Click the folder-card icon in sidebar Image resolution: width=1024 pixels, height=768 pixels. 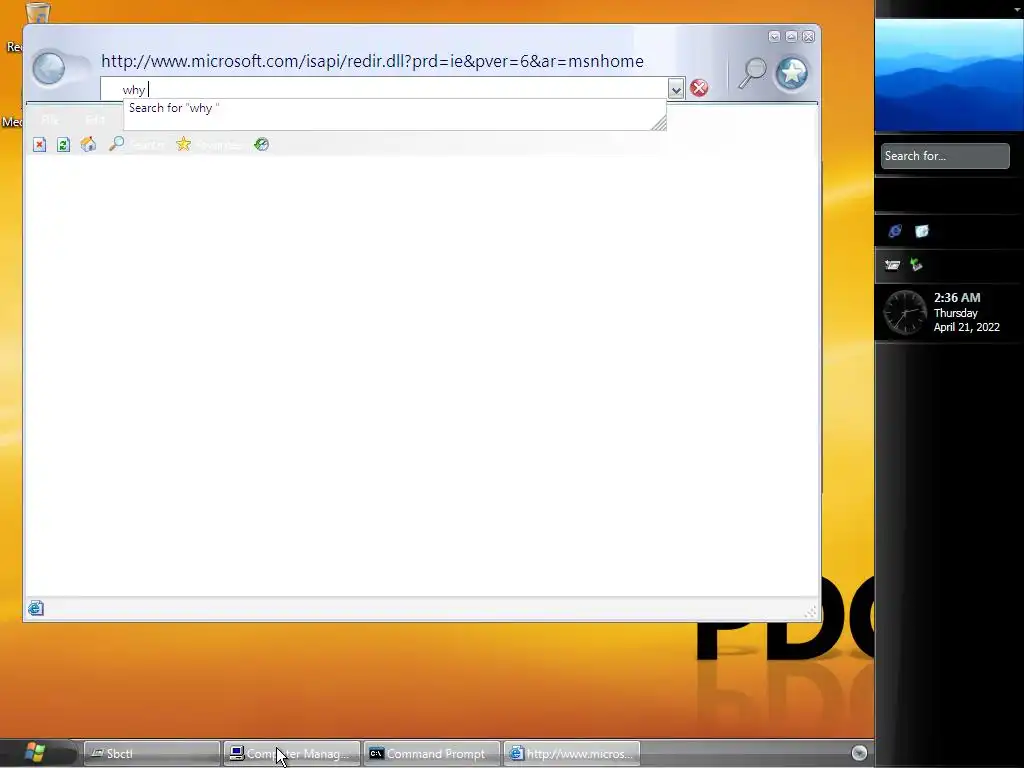(892, 264)
